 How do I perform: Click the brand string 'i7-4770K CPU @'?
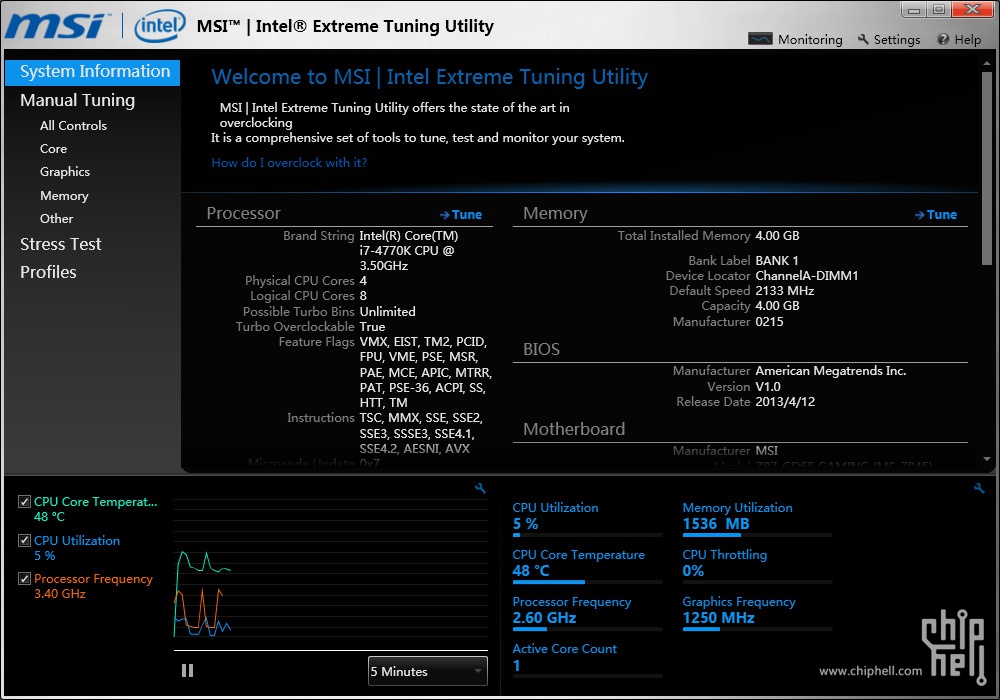407,251
